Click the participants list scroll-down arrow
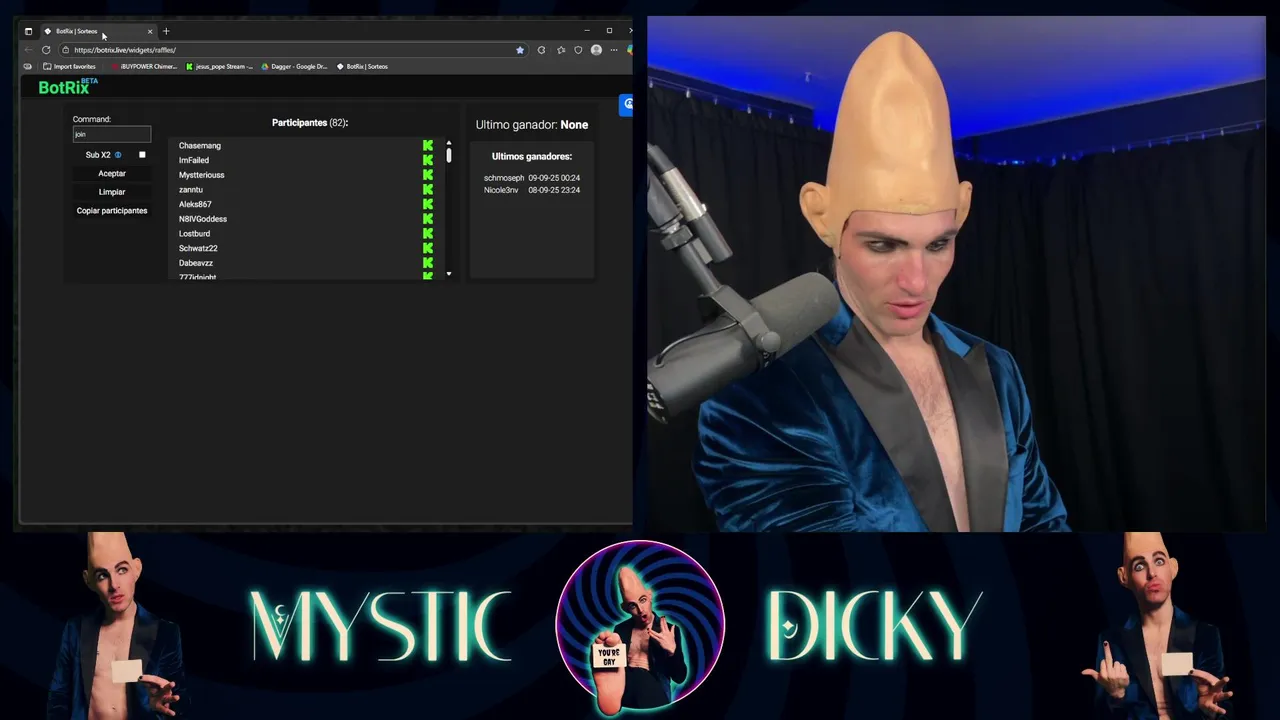 449,274
